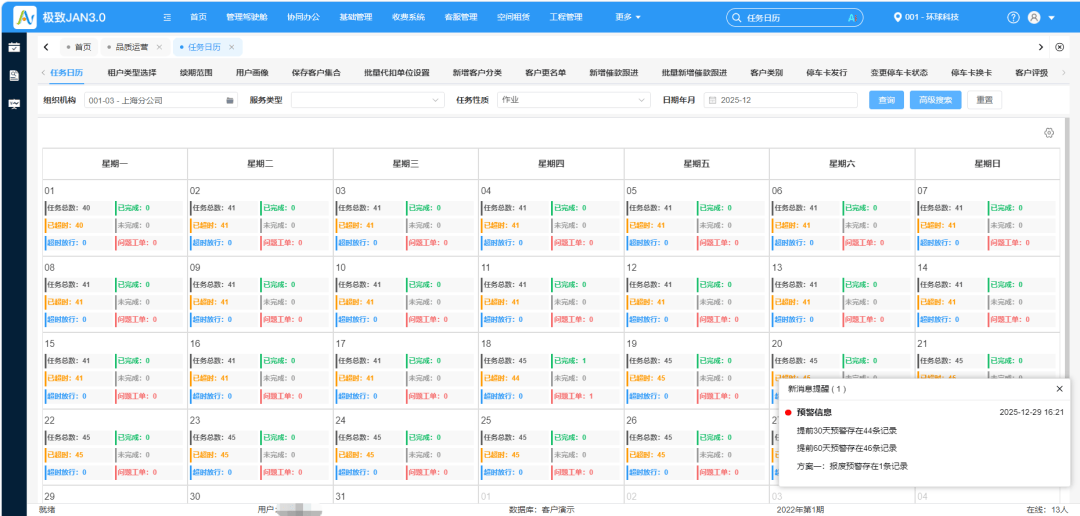Collapse the sidebar with the hamburger icon
This screenshot has width=1080, height=516.
point(167,17)
